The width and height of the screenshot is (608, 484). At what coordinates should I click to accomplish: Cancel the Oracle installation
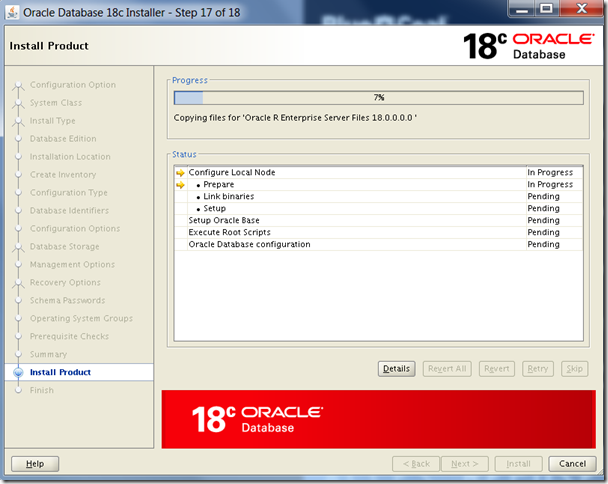(572, 464)
